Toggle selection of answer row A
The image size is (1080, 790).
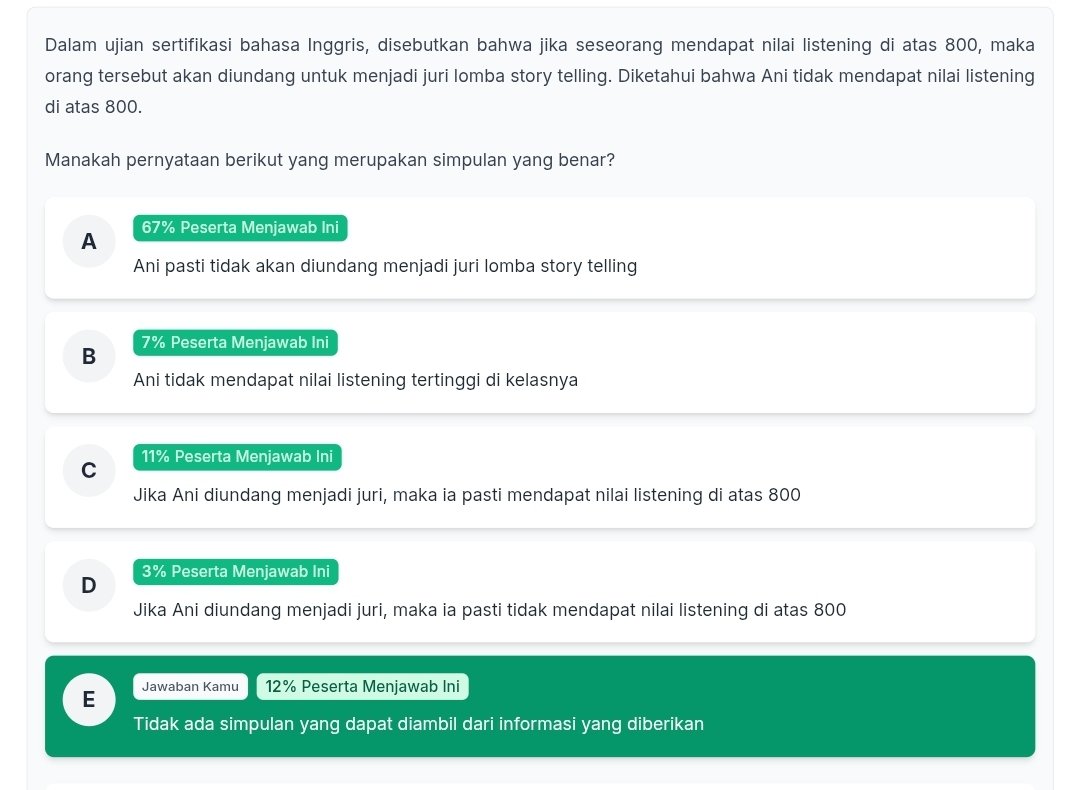540,247
